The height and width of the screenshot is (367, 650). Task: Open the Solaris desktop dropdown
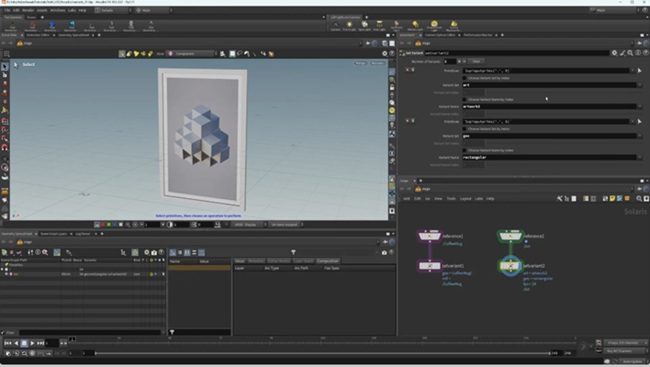[113, 10]
